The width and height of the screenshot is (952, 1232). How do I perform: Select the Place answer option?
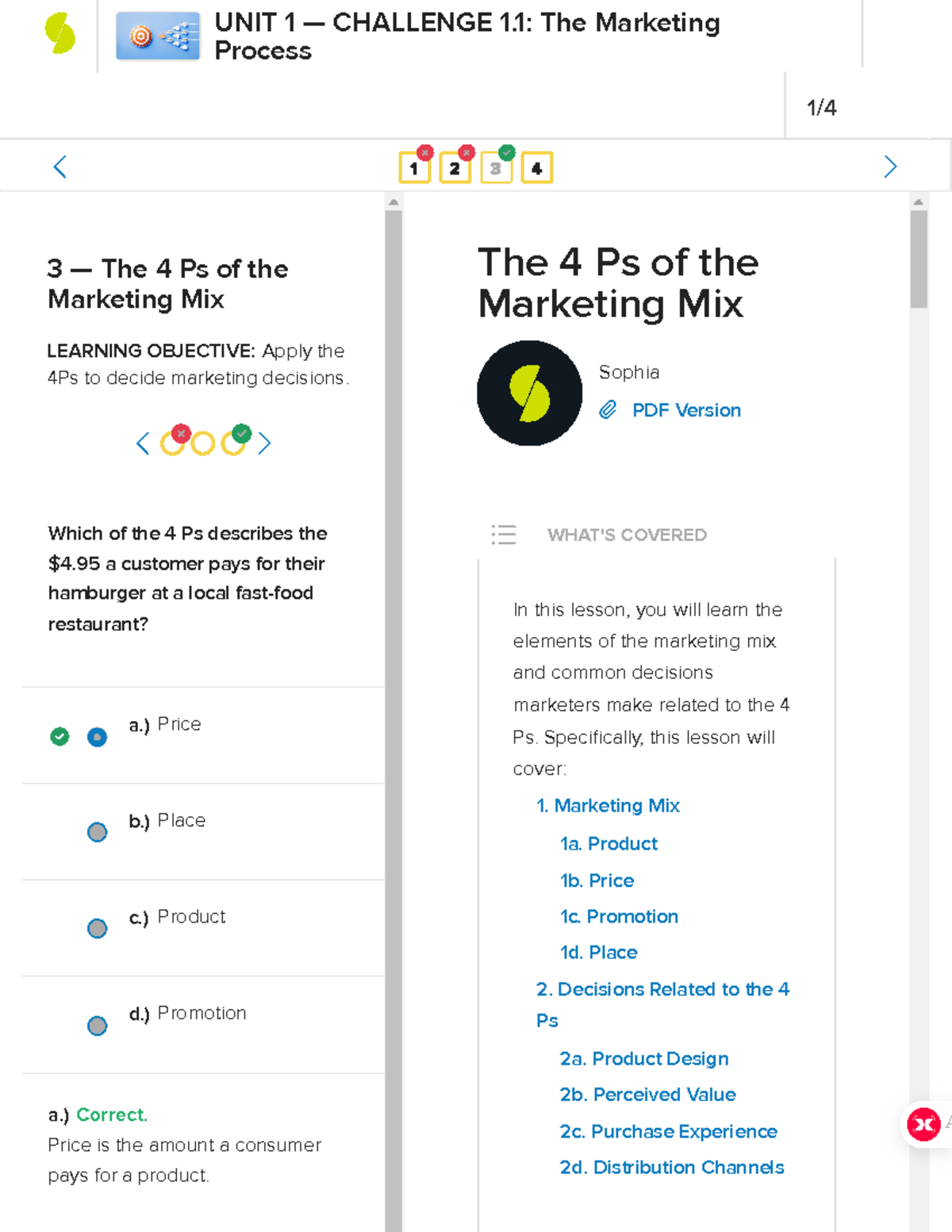point(97,832)
